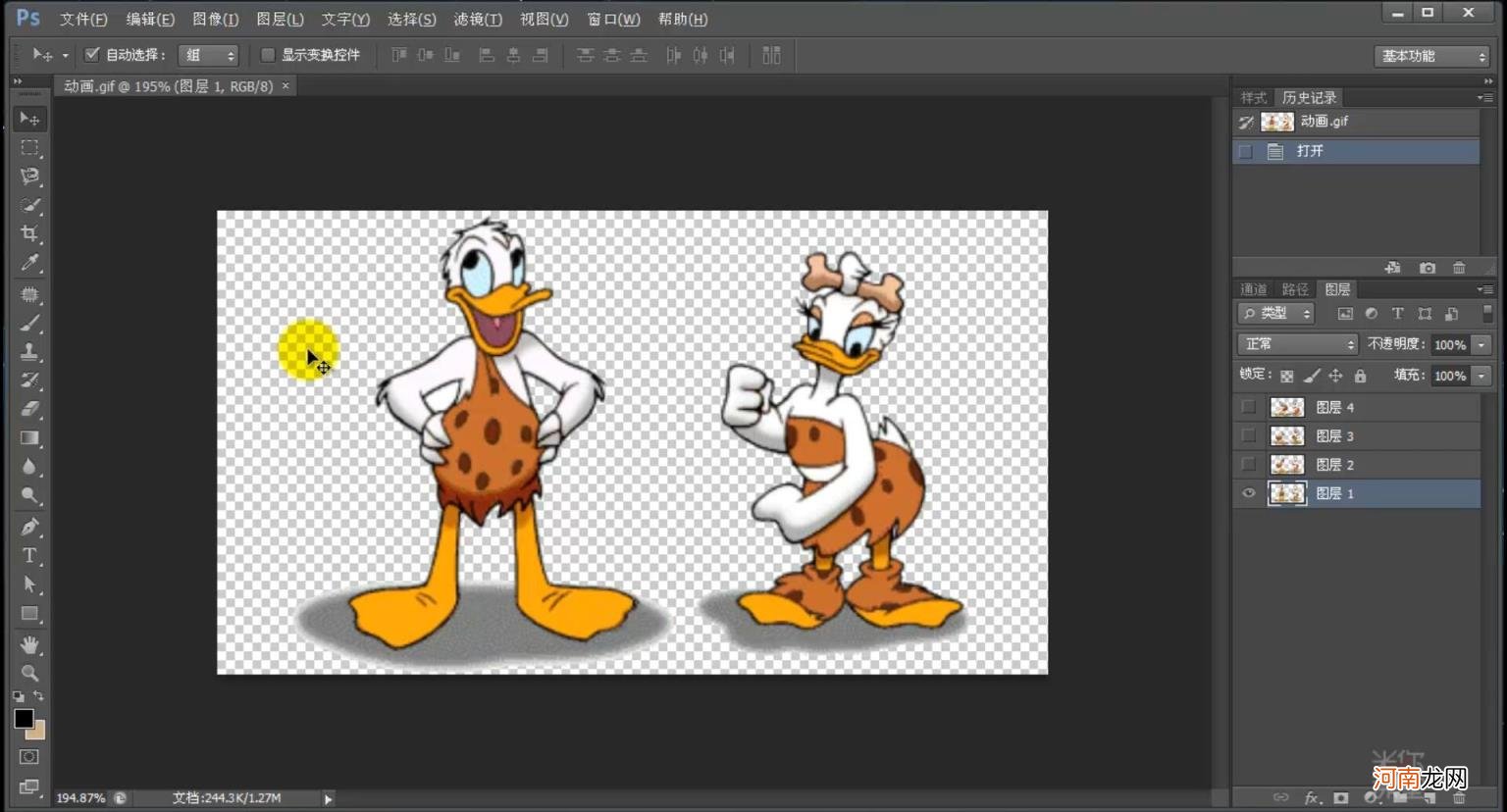Viewport: 1507px width, 812px height.
Task: Show 图层 3 visibility box
Action: pos(1248,435)
